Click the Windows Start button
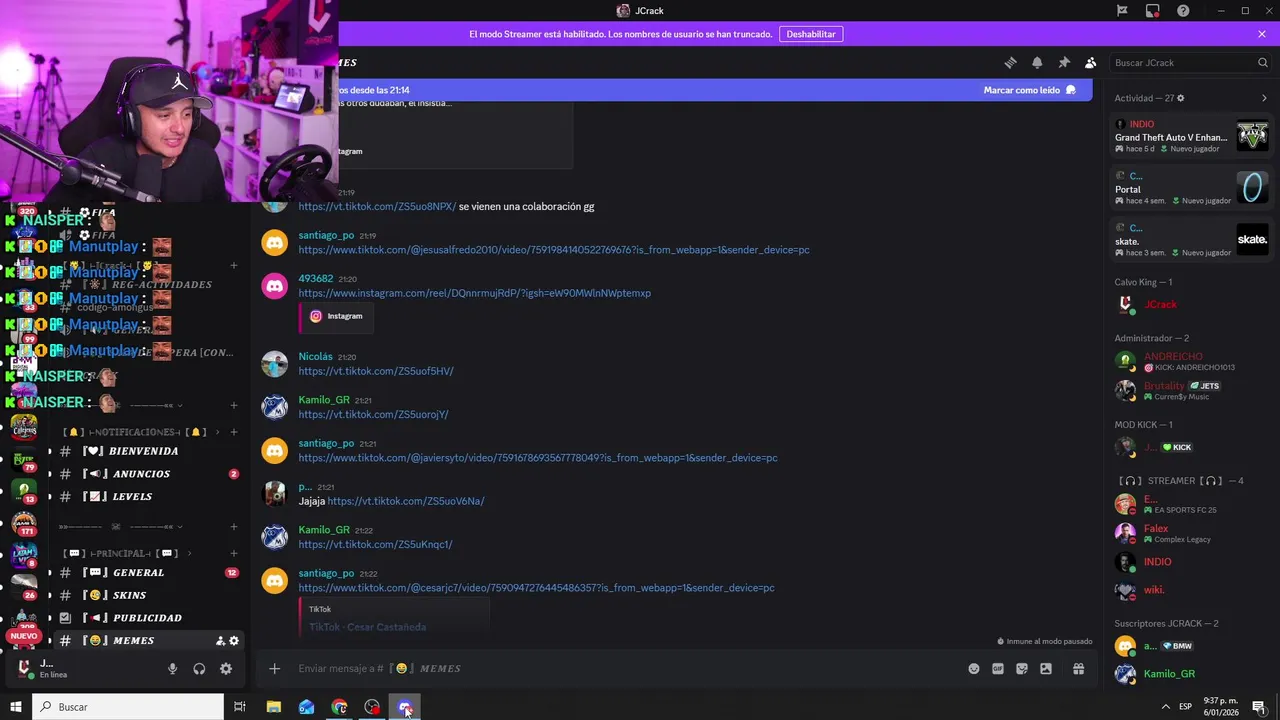This screenshot has width=1280, height=720. click(x=15, y=707)
